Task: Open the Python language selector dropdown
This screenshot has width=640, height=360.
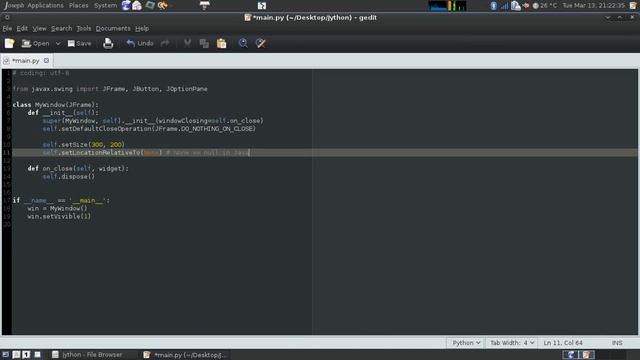Action: tap(466, 343)
